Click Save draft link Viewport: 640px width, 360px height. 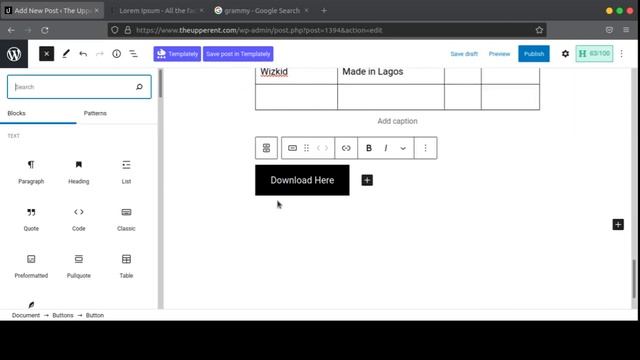(464, 54)
